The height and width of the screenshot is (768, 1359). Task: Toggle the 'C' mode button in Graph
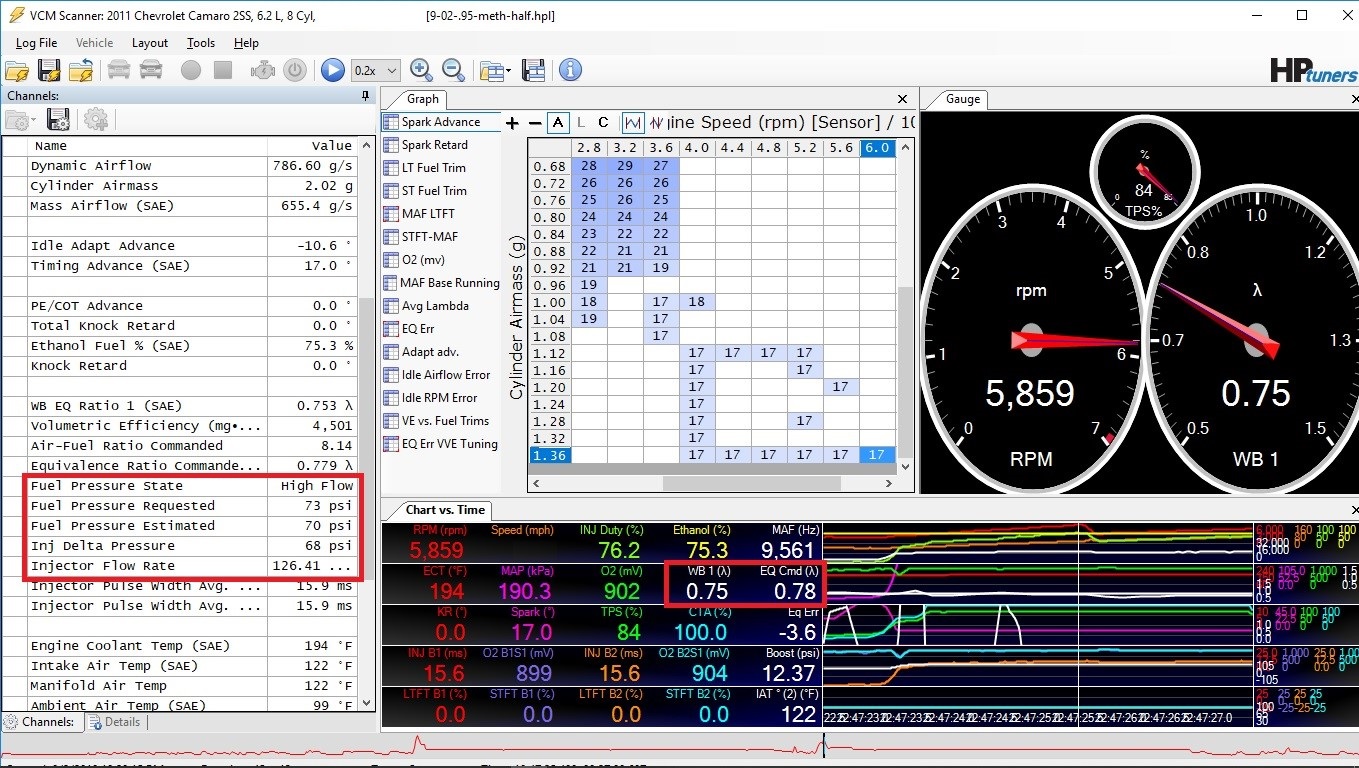coord(603,123)
